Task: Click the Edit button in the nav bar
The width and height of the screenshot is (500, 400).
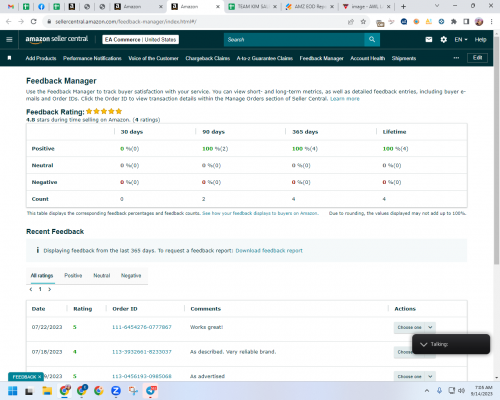Action: [x=477, y=58]
